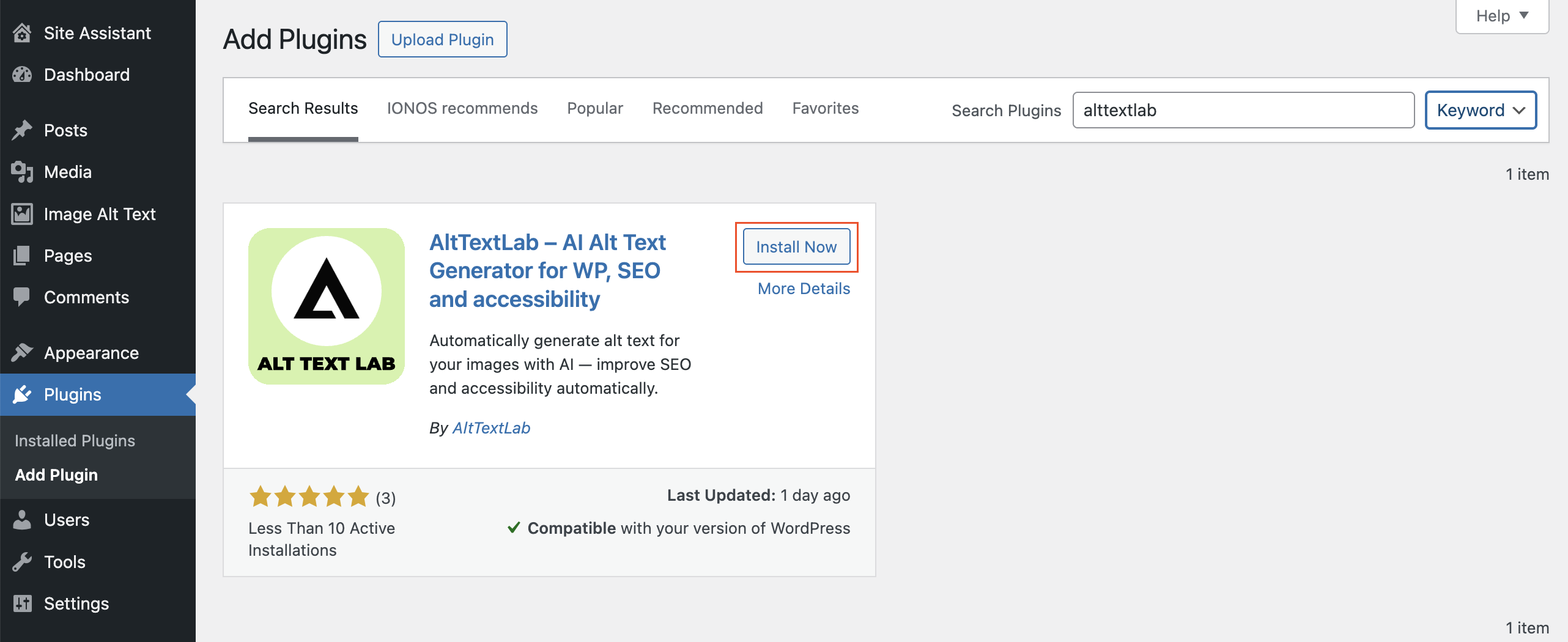1568x642 pixels.
Task: Click the Alt Text Lab plugin logo
Action: tap(327, 306)
